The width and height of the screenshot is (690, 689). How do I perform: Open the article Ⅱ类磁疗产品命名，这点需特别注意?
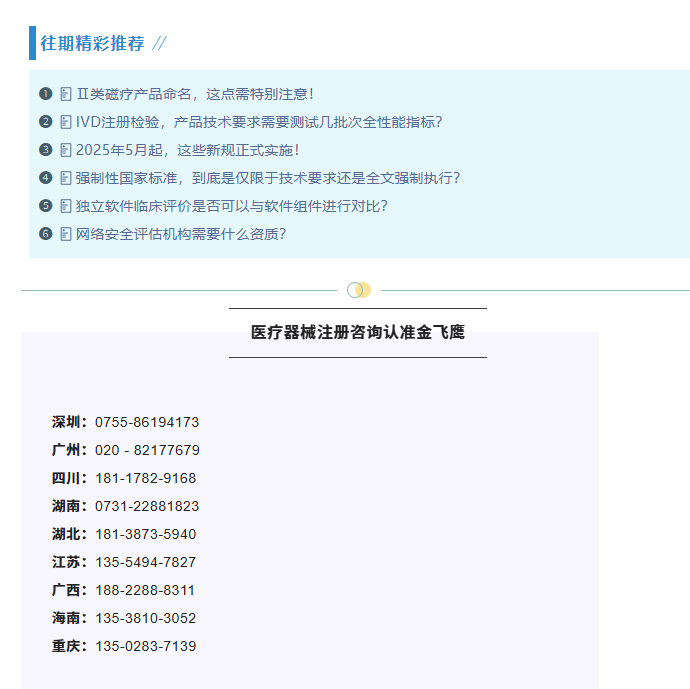(x=195, y=94)
